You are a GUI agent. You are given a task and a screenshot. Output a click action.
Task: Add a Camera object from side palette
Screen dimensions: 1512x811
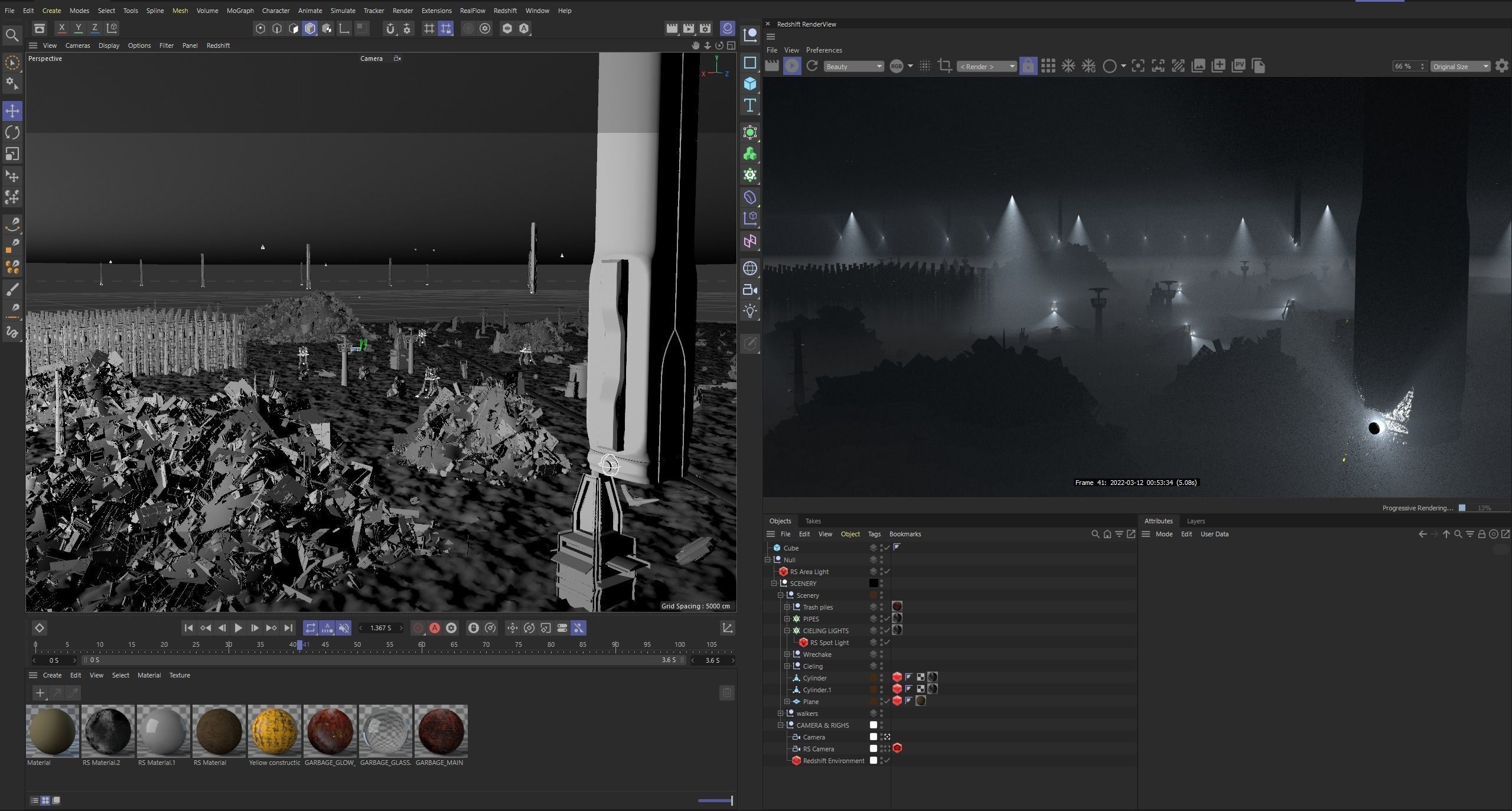pos(750,289)
